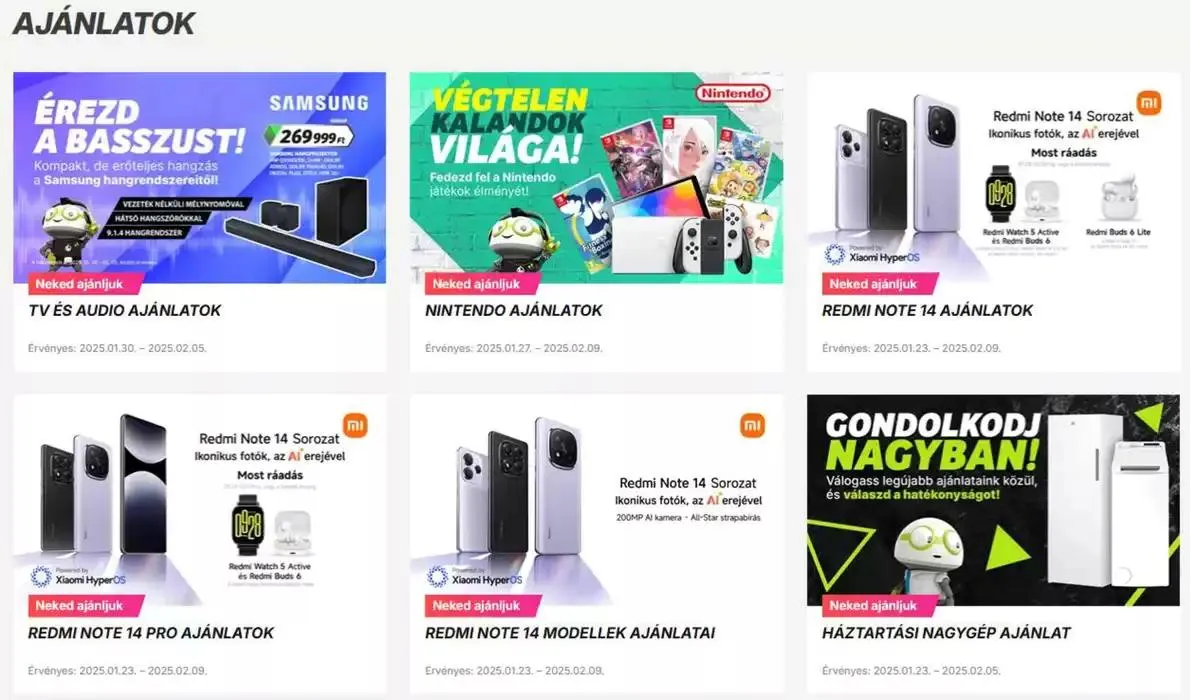Open the REDMI NOTE 14 AJÁNLATOK title
The width and height of the screenshot is (1190, 700).
point(927,311)
